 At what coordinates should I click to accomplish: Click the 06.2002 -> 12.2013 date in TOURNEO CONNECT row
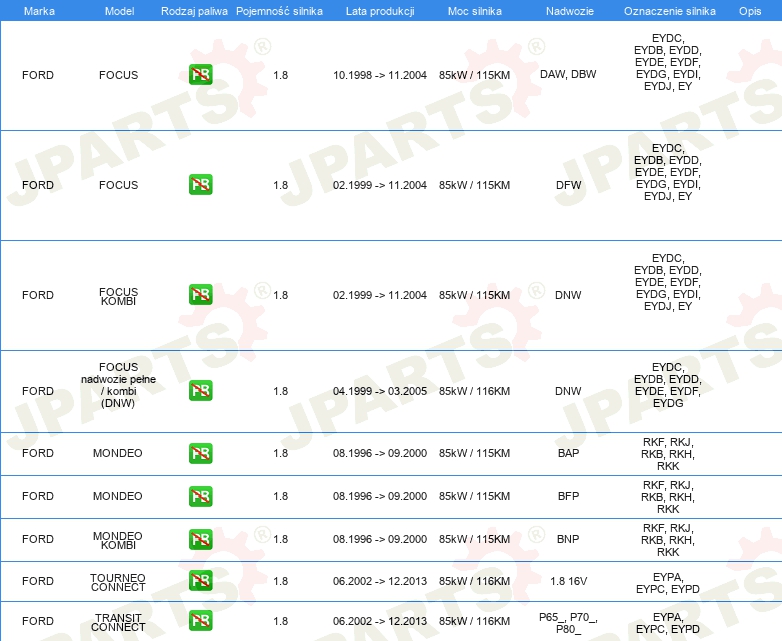380,581
